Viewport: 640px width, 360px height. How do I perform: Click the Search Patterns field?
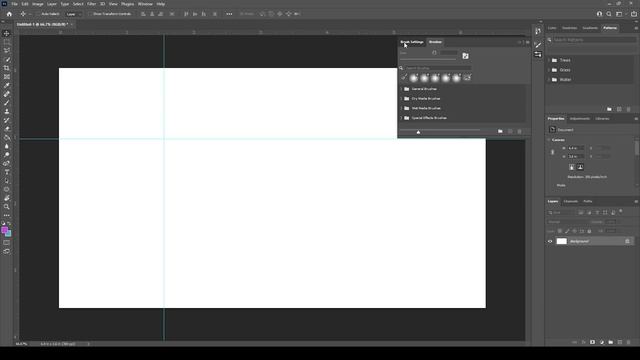click(594, 40)
